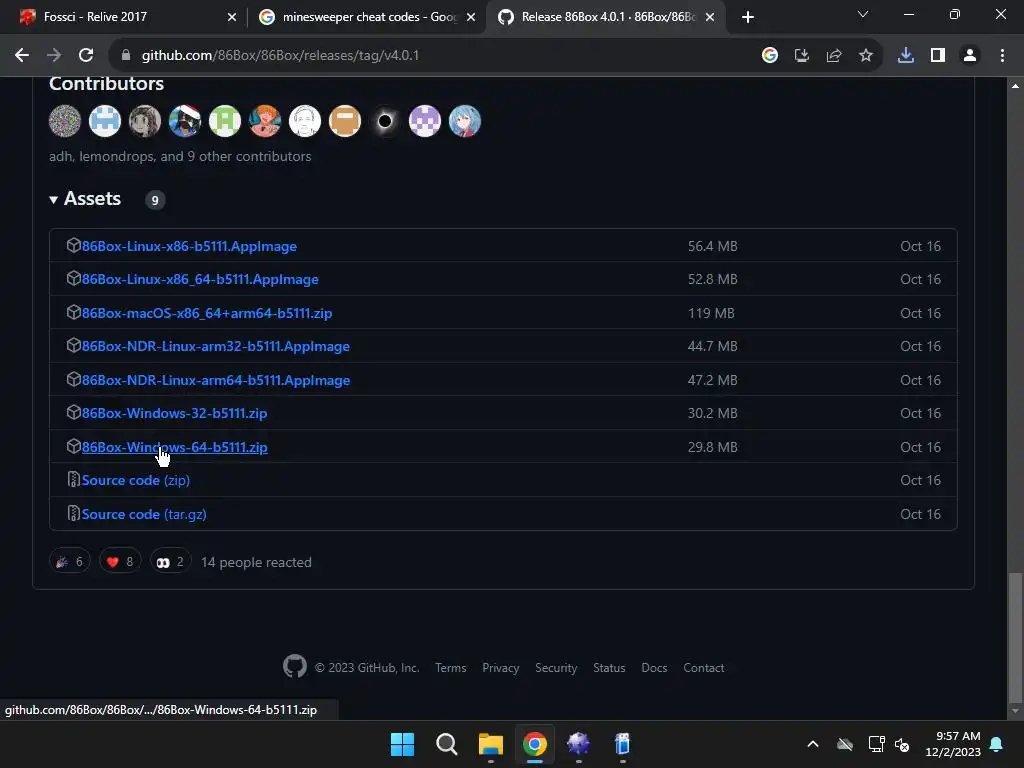Image resolution: width=1024 pixels, height=768 pixels.
Task: Go back to the previous page
Action: [22, 56]
